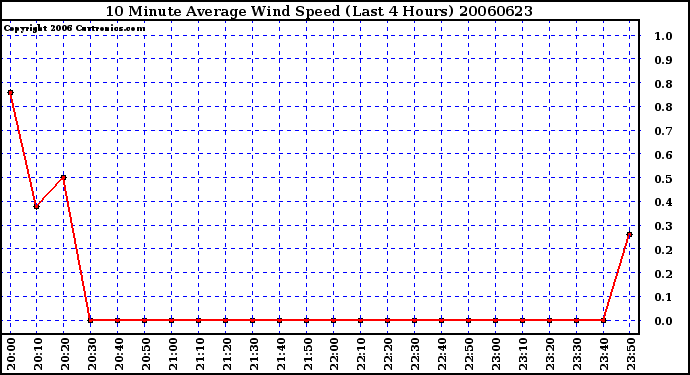Select the 21:10 time axis label
Image resolution: width=690 pixels, height=375 pixels.
200,354
